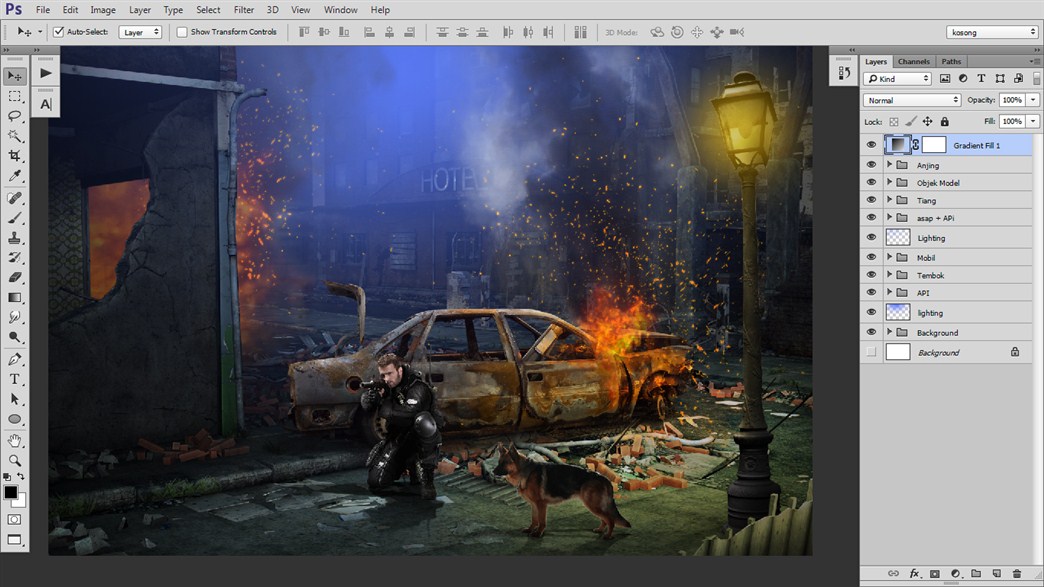Image resolution: width=1044 pixels, height=587 pixels.
Task: Delete the selected layer
Action: coord(1017,573)
